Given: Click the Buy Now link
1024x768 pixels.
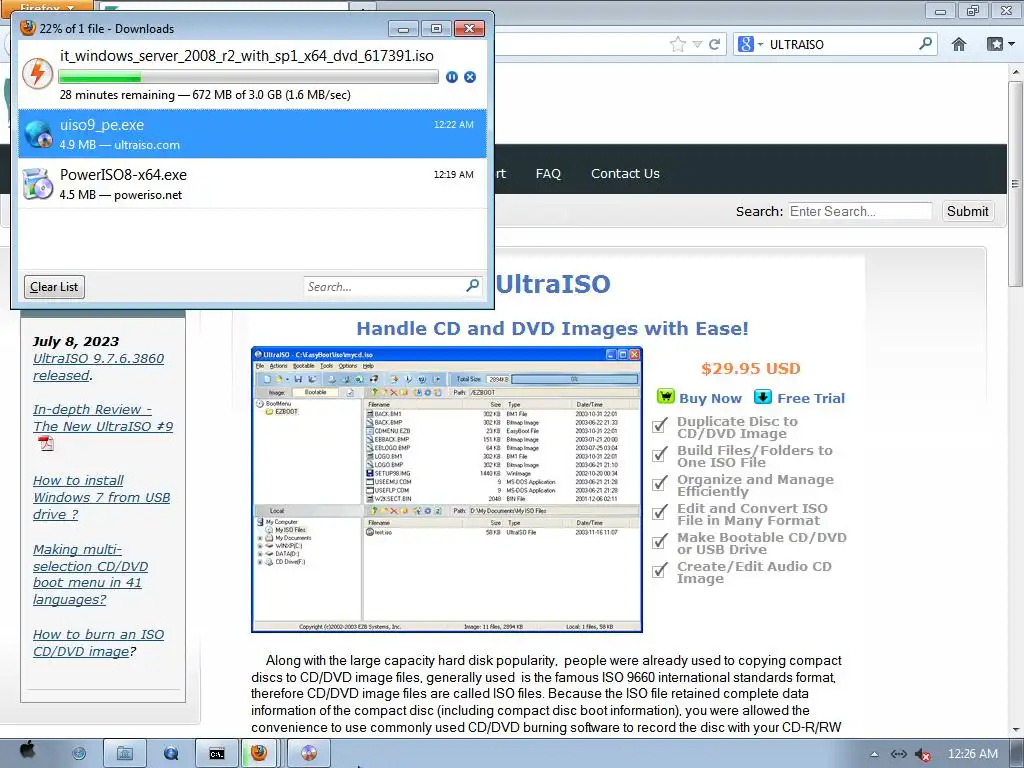Looking at the screenshot, I should tap(710, 398).
